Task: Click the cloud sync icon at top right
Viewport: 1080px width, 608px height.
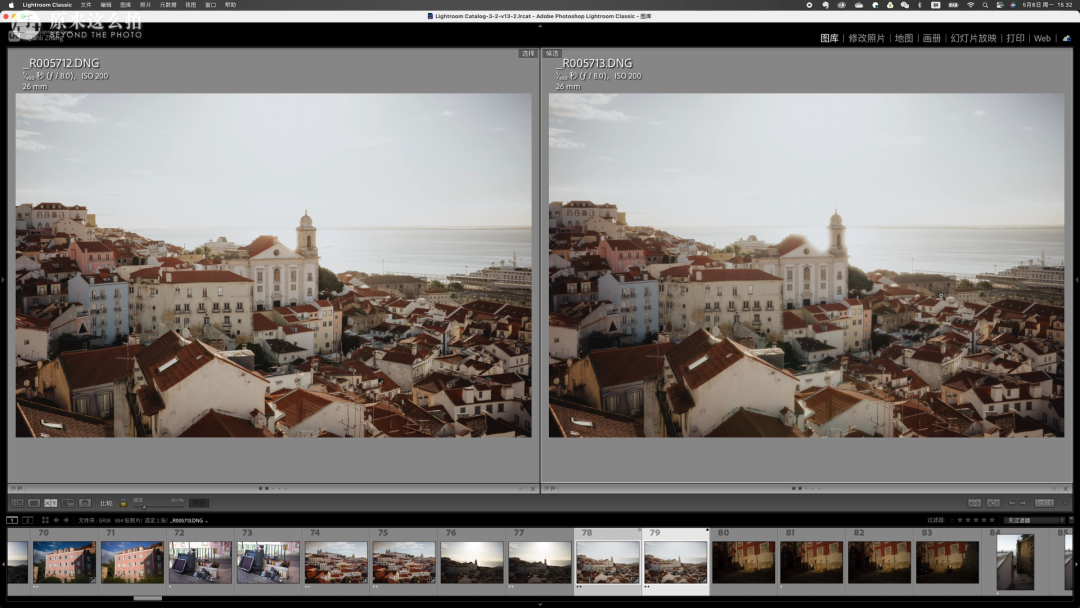Action: (x=1066, y=38)
